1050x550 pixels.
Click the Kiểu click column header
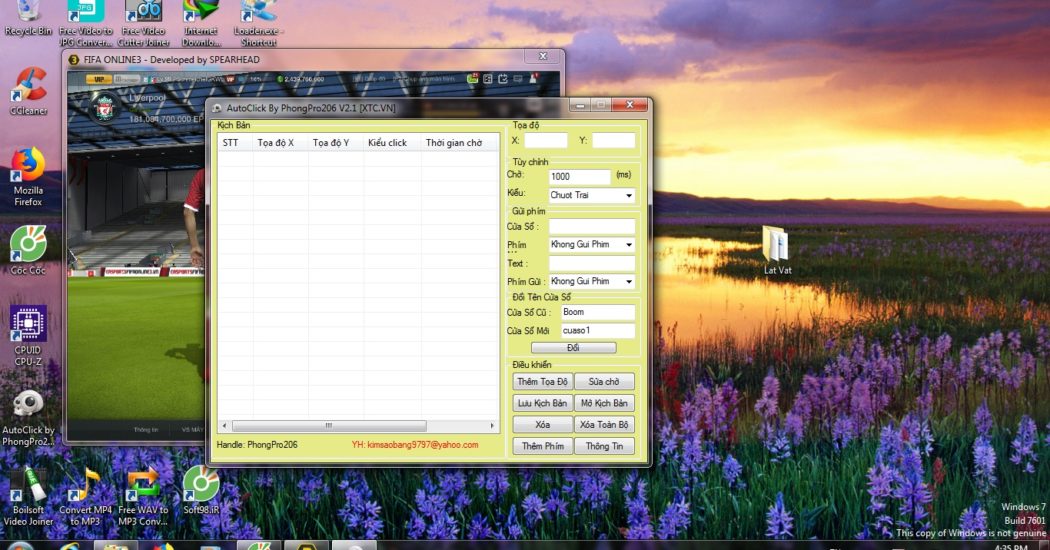click(x=392, y=143)
